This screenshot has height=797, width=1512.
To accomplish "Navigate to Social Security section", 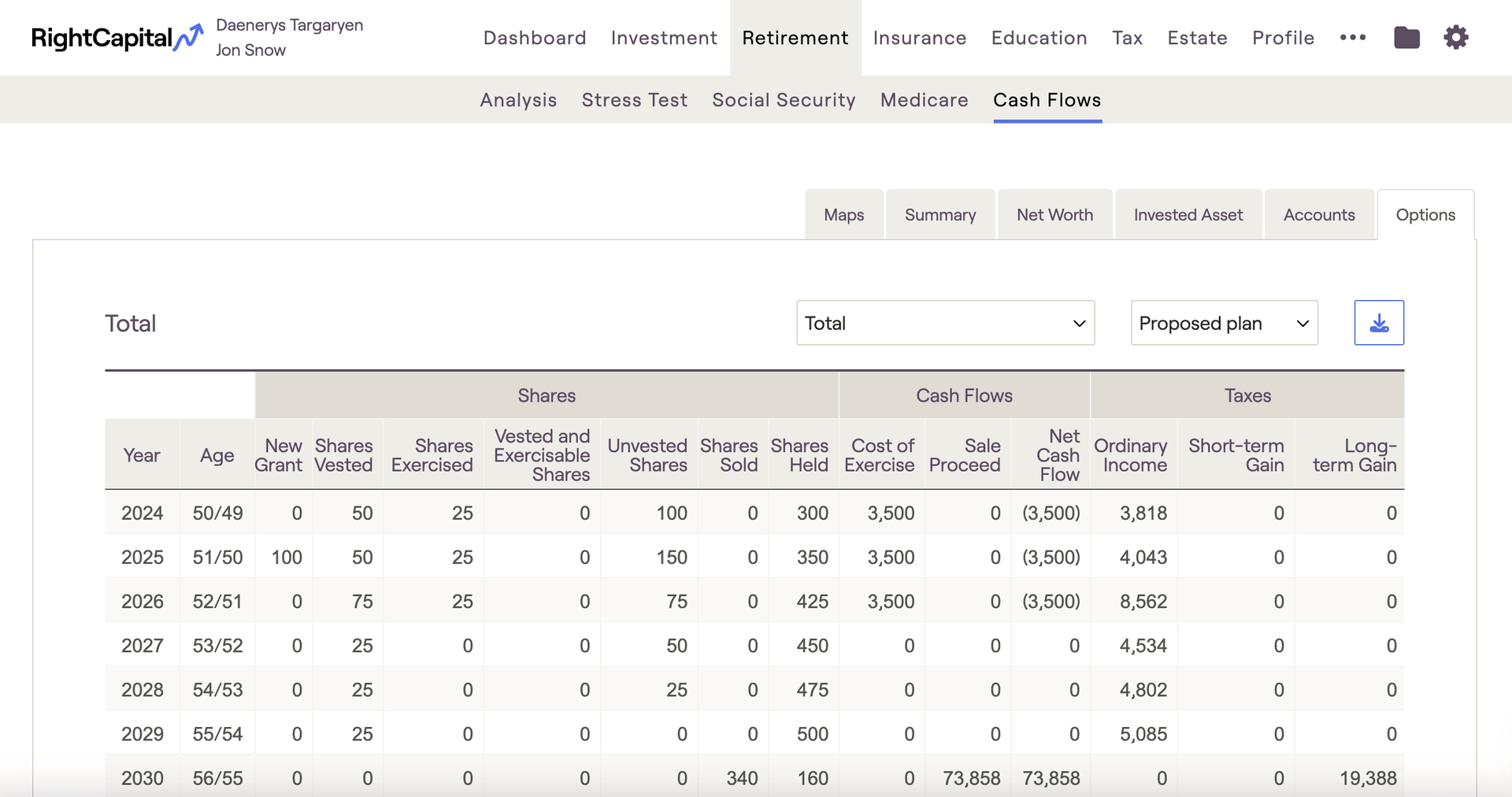I will pyautogui.click(x=784, y=100).
